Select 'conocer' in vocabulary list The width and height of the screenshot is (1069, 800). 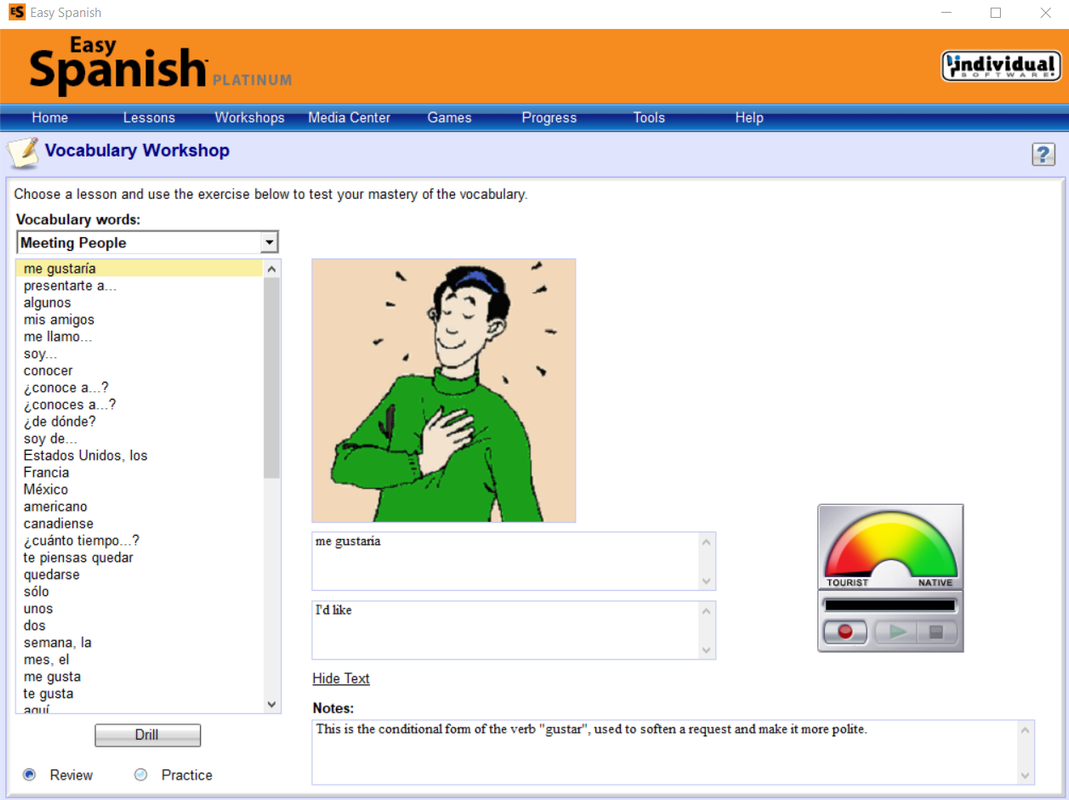139,371
